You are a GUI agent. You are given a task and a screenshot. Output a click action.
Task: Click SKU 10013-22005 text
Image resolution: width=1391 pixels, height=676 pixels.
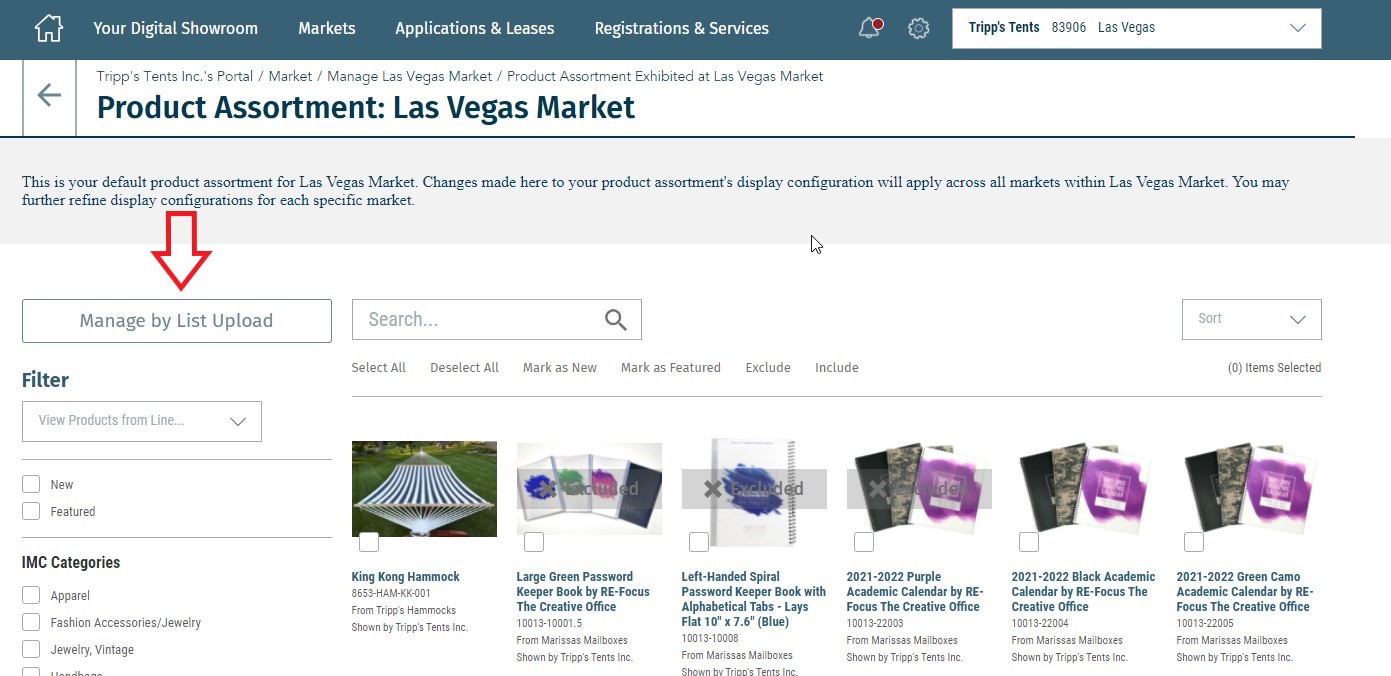(1205, 623)
